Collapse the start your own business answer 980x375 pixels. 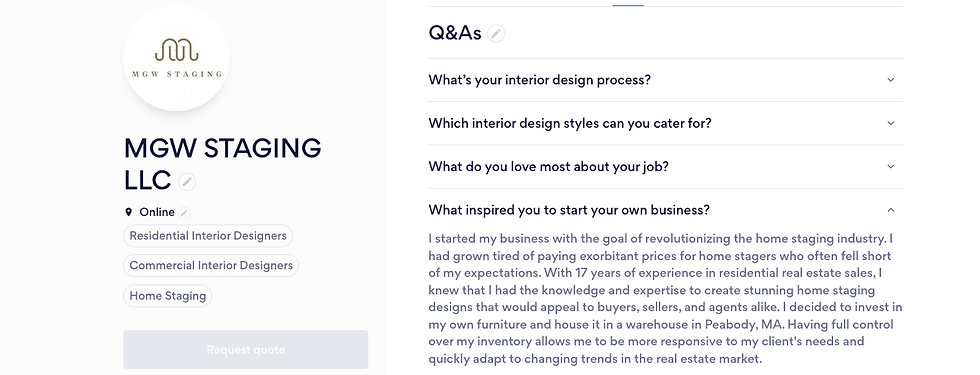point(891,210)
